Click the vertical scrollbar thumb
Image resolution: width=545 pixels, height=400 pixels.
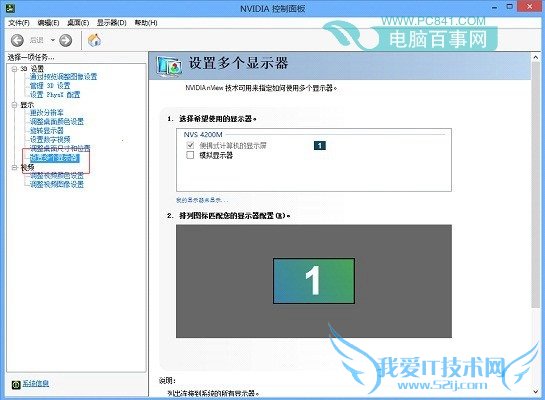point(536,185)
